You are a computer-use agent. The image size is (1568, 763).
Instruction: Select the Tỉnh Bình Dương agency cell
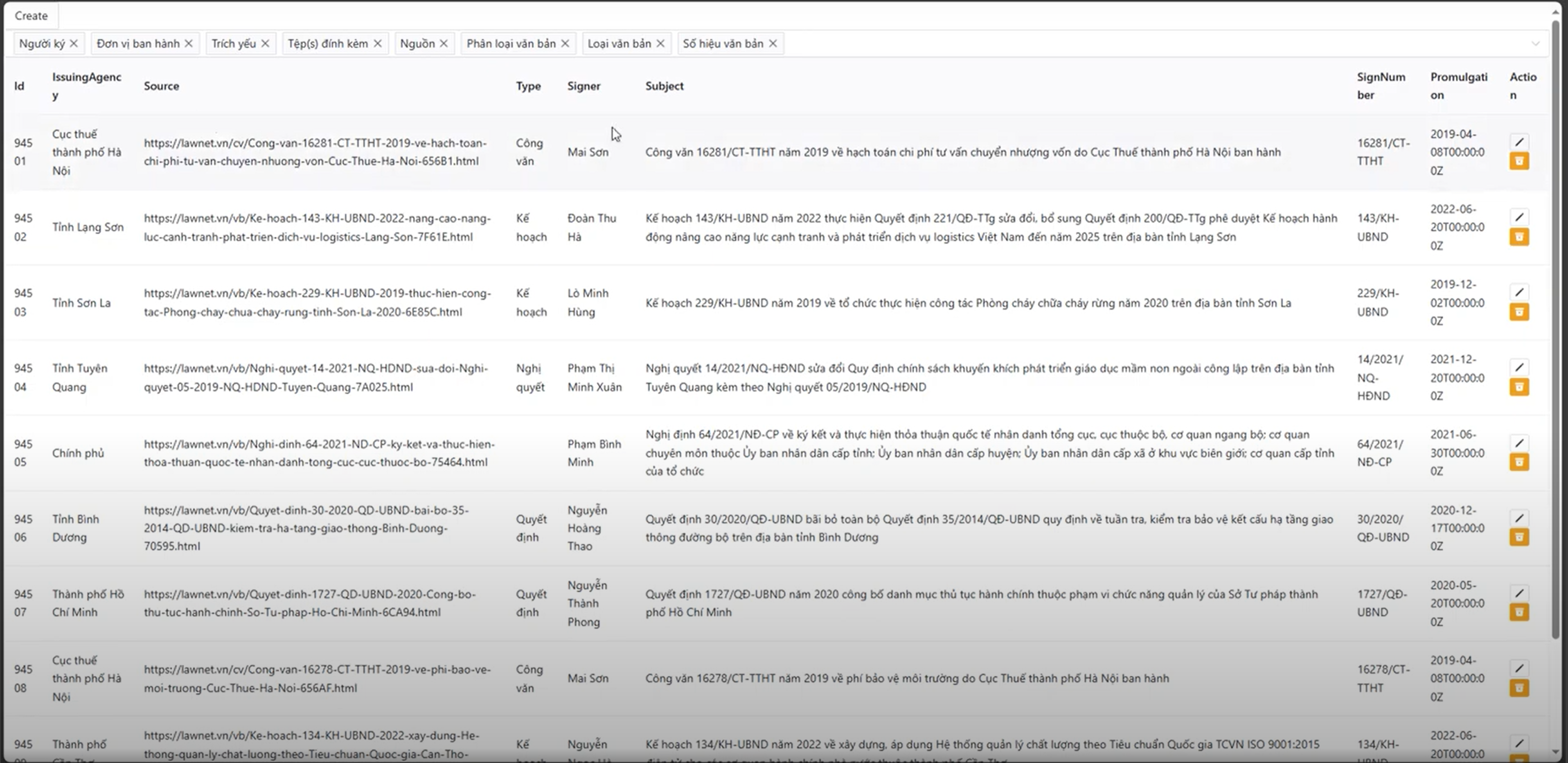coord(75,528)
